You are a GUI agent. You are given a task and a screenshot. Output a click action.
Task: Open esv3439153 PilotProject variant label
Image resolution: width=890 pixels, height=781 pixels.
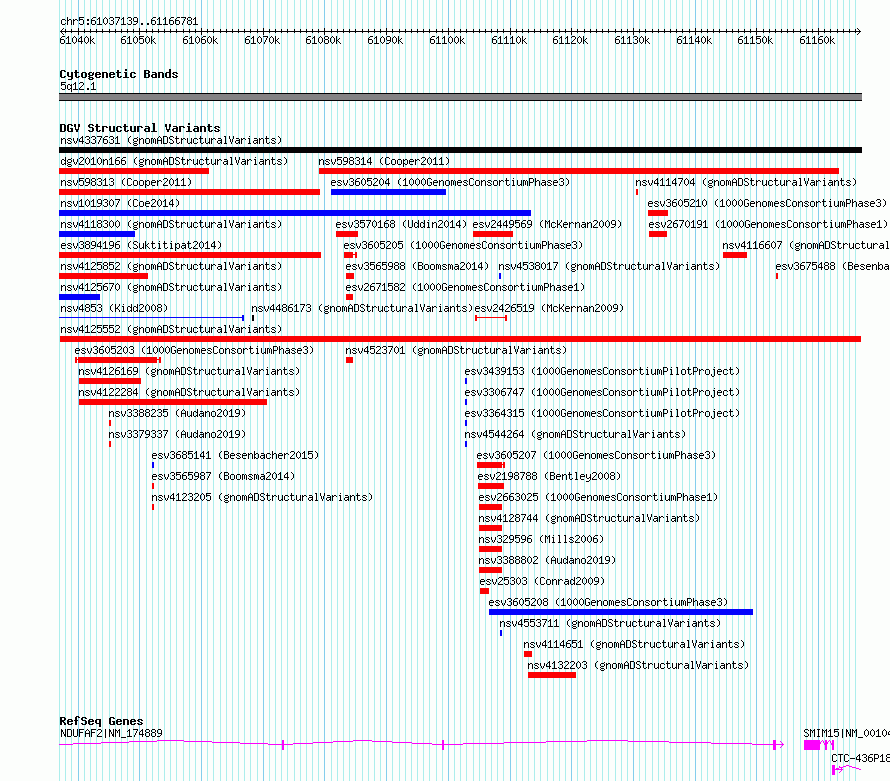pyautogui.click(x=602, y=371)
